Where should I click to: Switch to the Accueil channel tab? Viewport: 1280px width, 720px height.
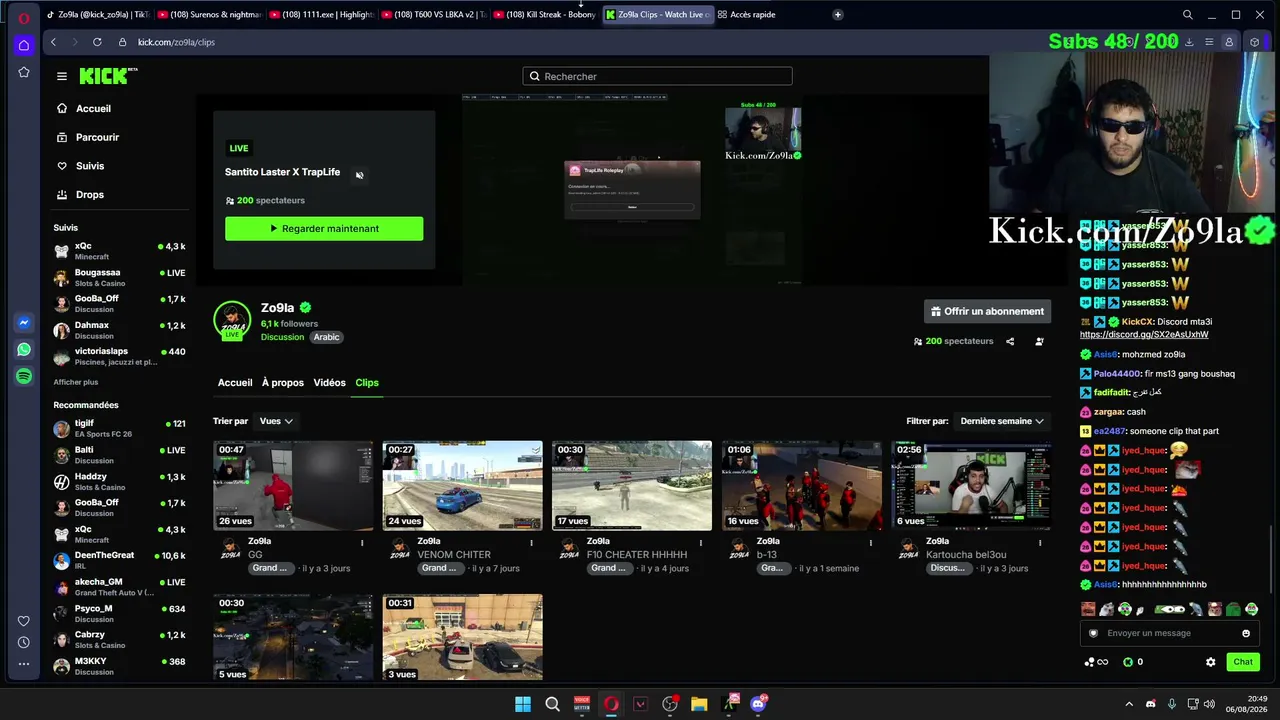(x=235, y=383)
